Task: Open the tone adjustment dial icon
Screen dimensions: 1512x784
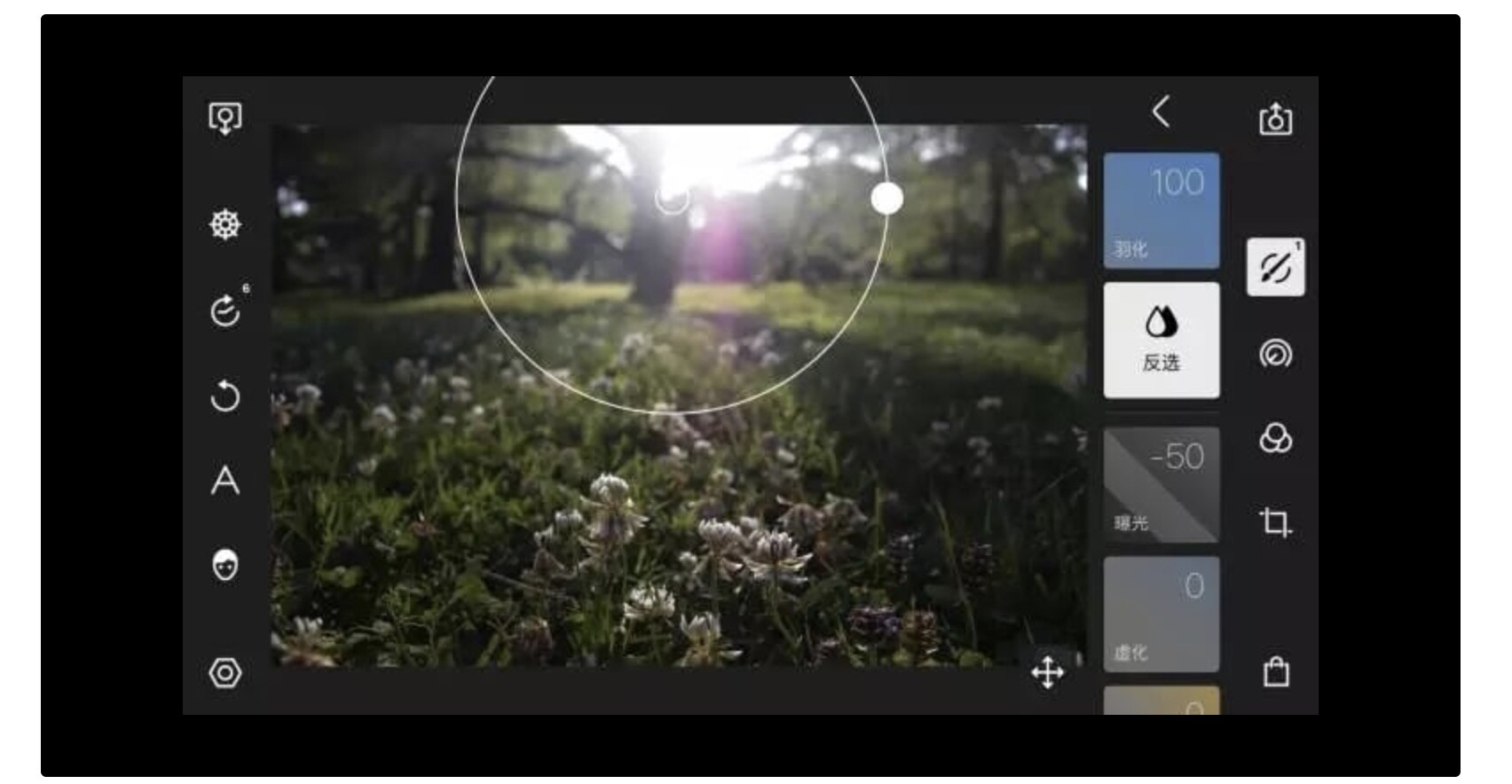Action: click(1275, 353)
